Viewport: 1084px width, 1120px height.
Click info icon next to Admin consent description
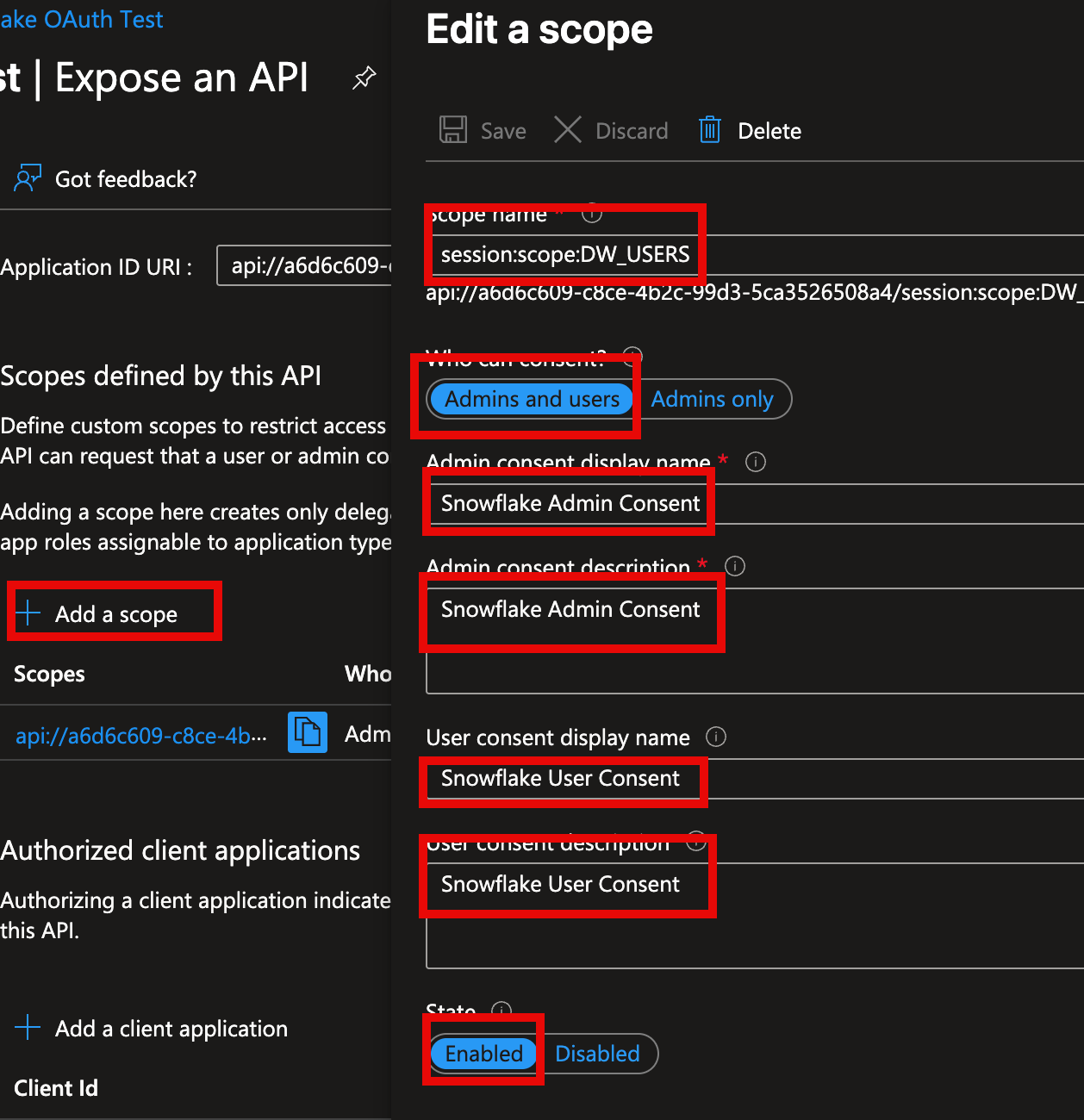coord(734,566)
